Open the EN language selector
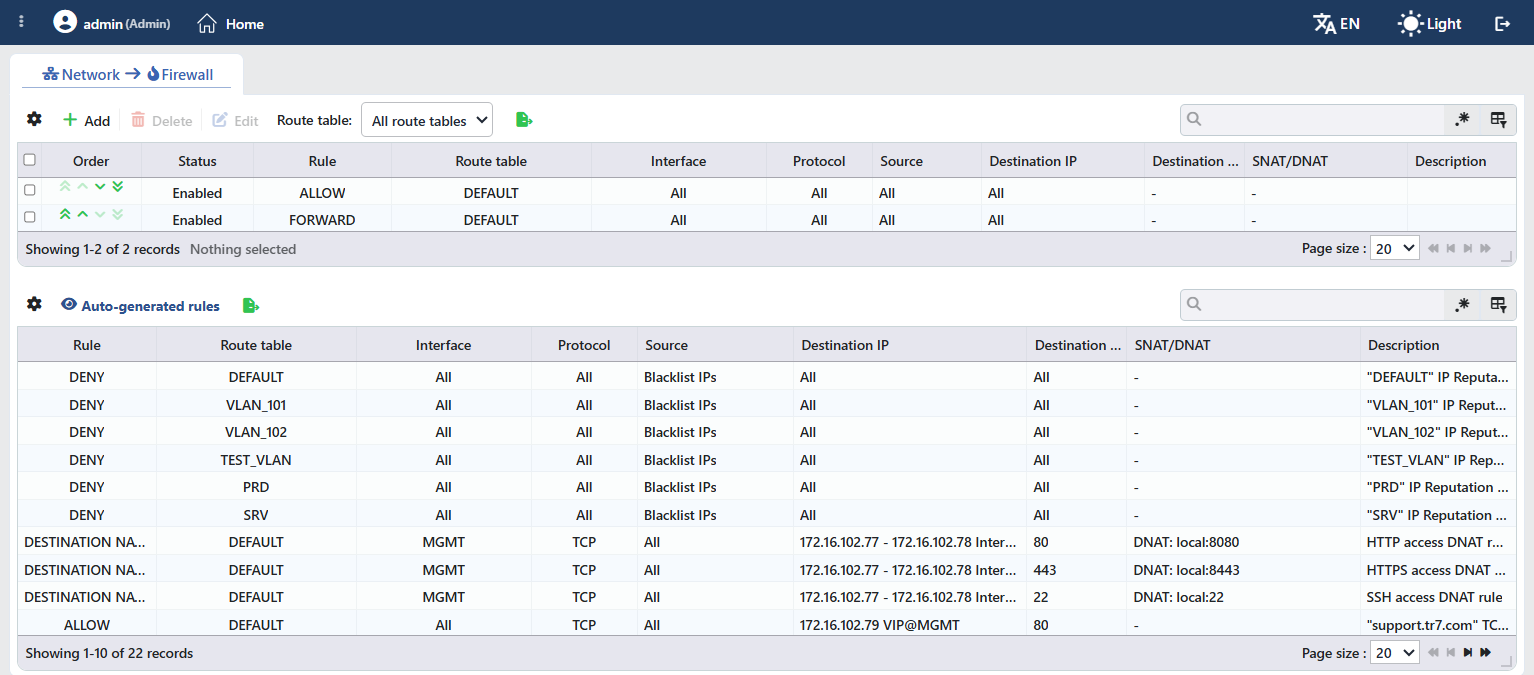Screen dimensions: 1534x675 [x=1336, y=23]
